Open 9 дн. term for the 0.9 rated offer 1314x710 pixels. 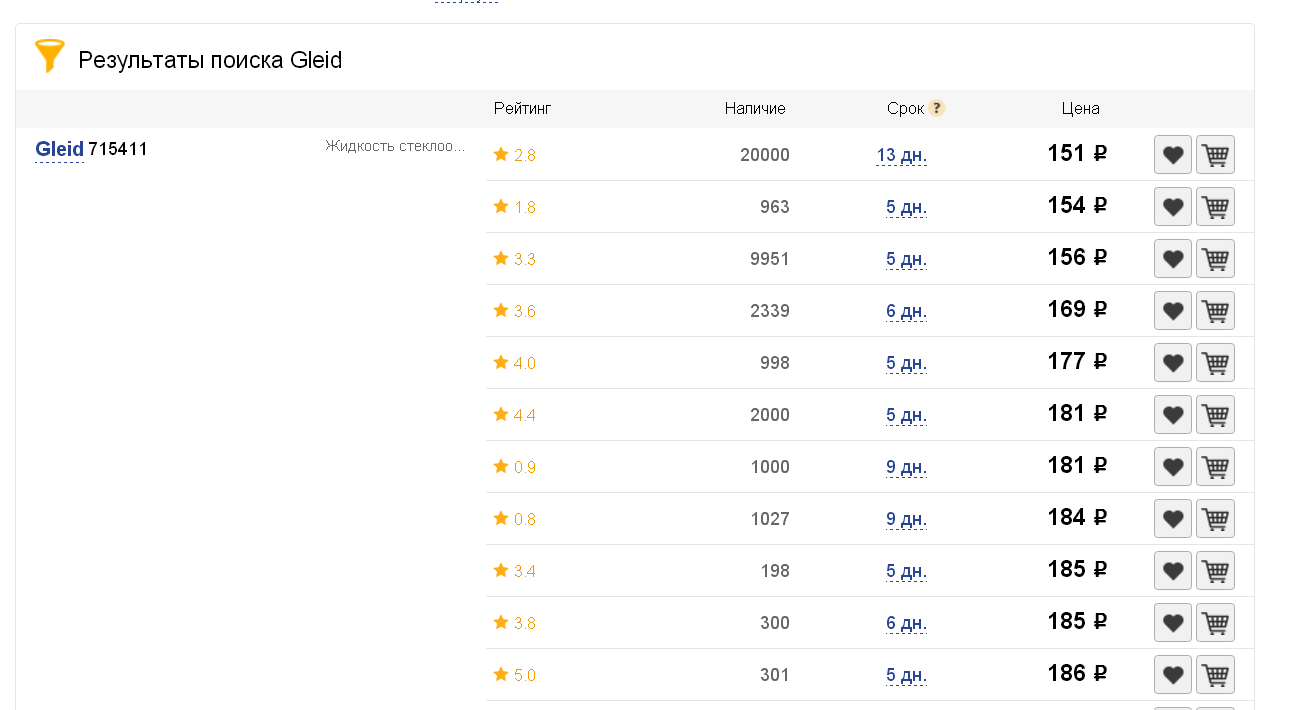pyautogui.click(x=906, y=467)
